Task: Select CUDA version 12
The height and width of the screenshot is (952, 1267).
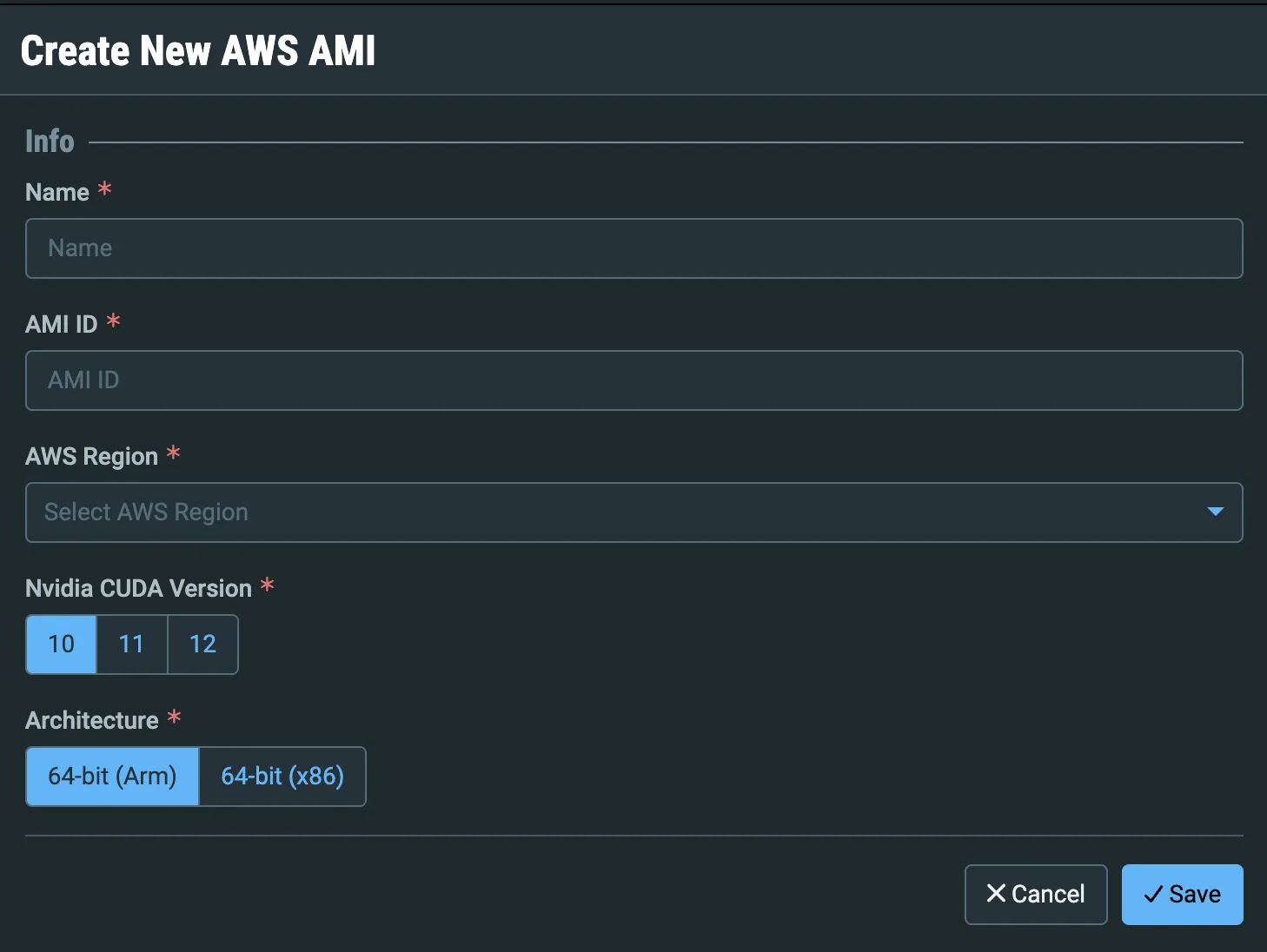Action: coord(202,645)
